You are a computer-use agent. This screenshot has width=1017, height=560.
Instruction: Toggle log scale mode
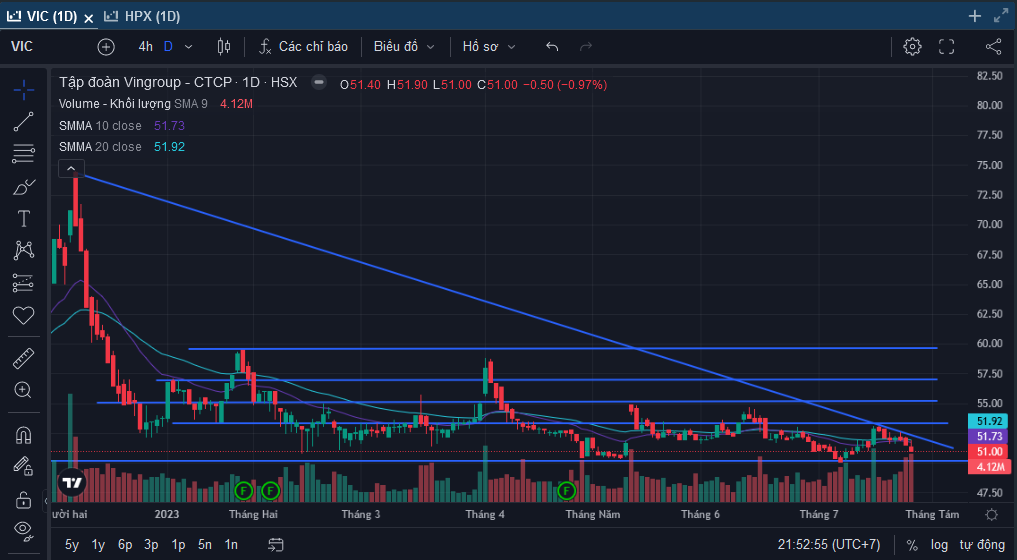[x=939, y=545]
